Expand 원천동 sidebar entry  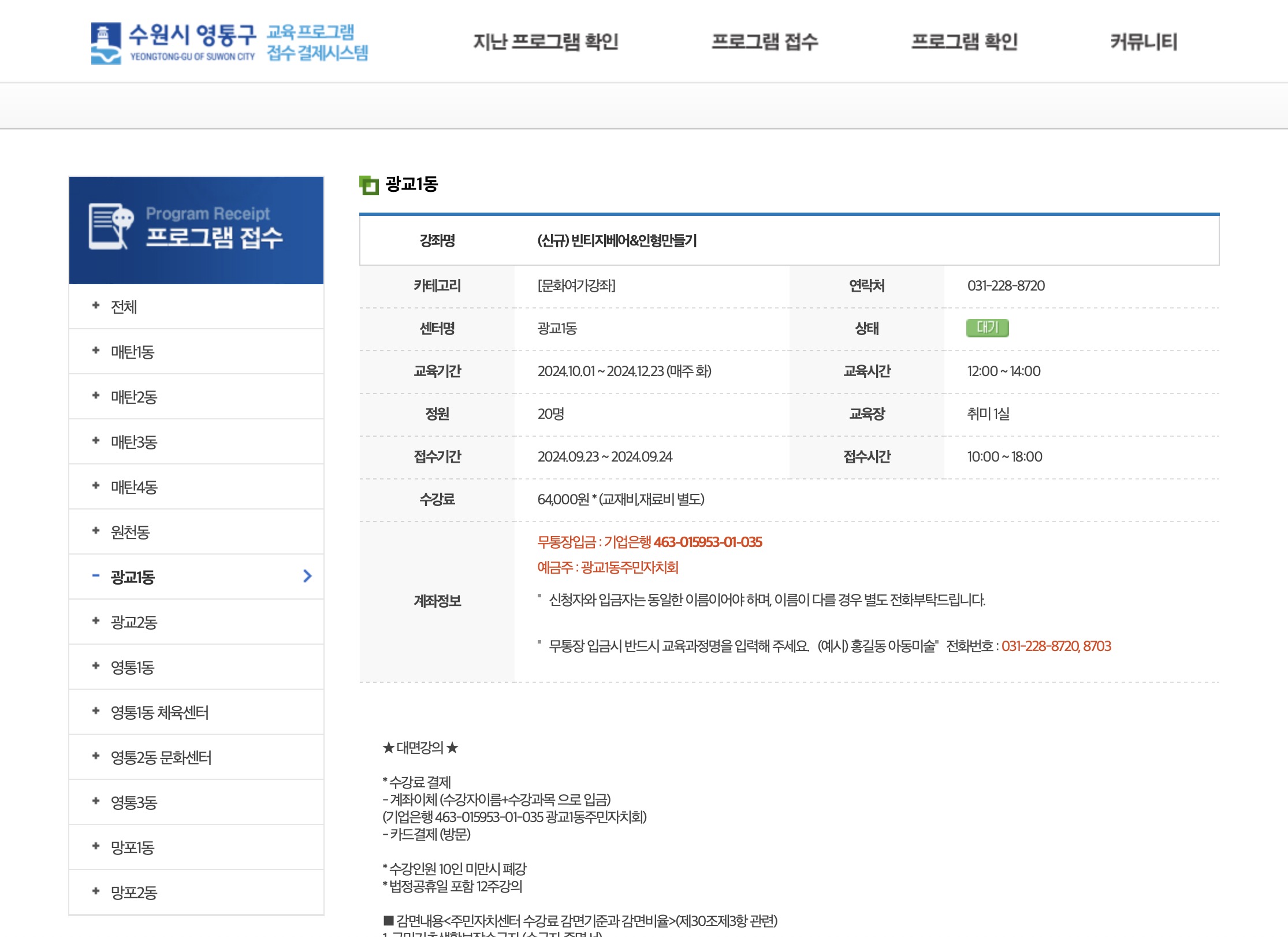(131, 532)
